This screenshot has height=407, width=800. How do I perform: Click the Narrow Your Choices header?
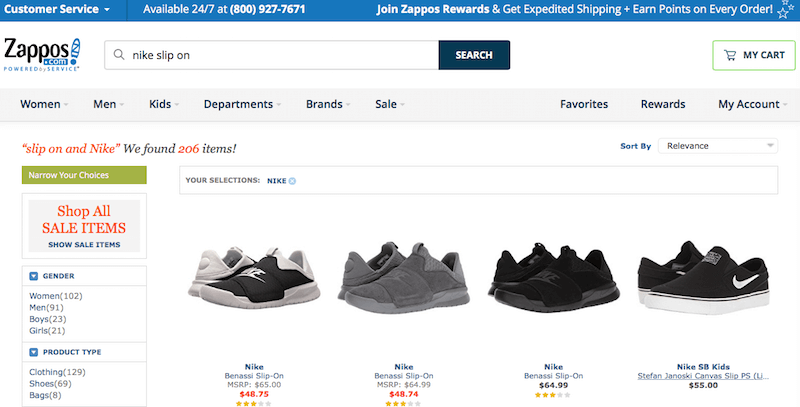pos(84,175)
